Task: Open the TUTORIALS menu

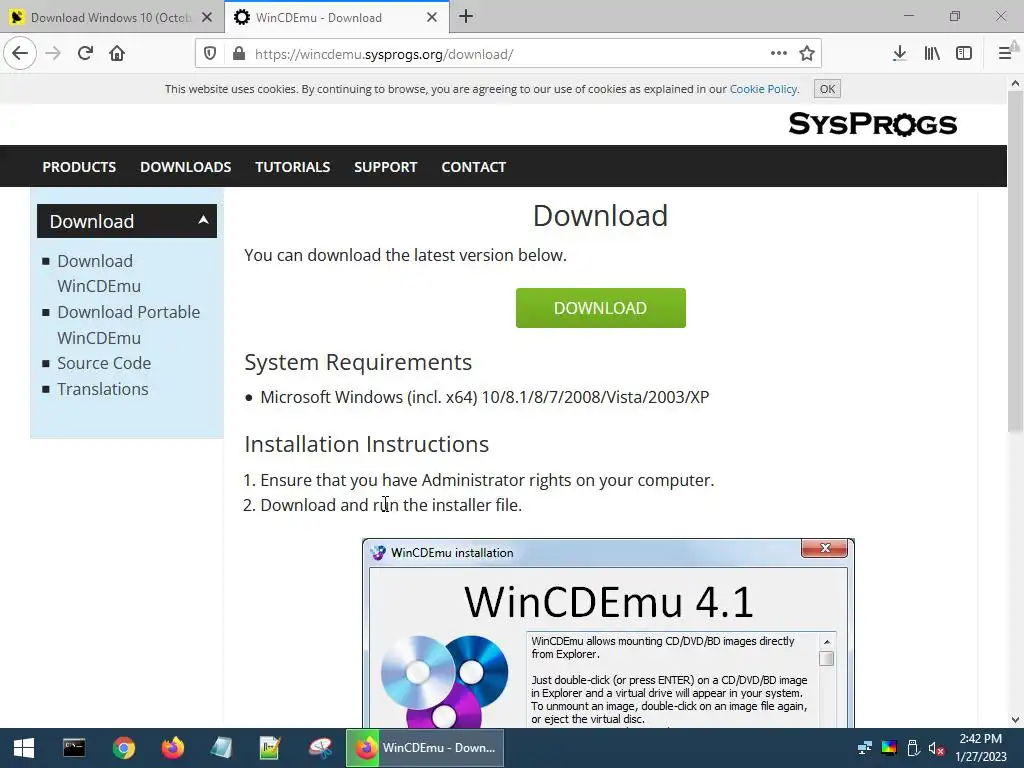Action: tap(293, 167)
